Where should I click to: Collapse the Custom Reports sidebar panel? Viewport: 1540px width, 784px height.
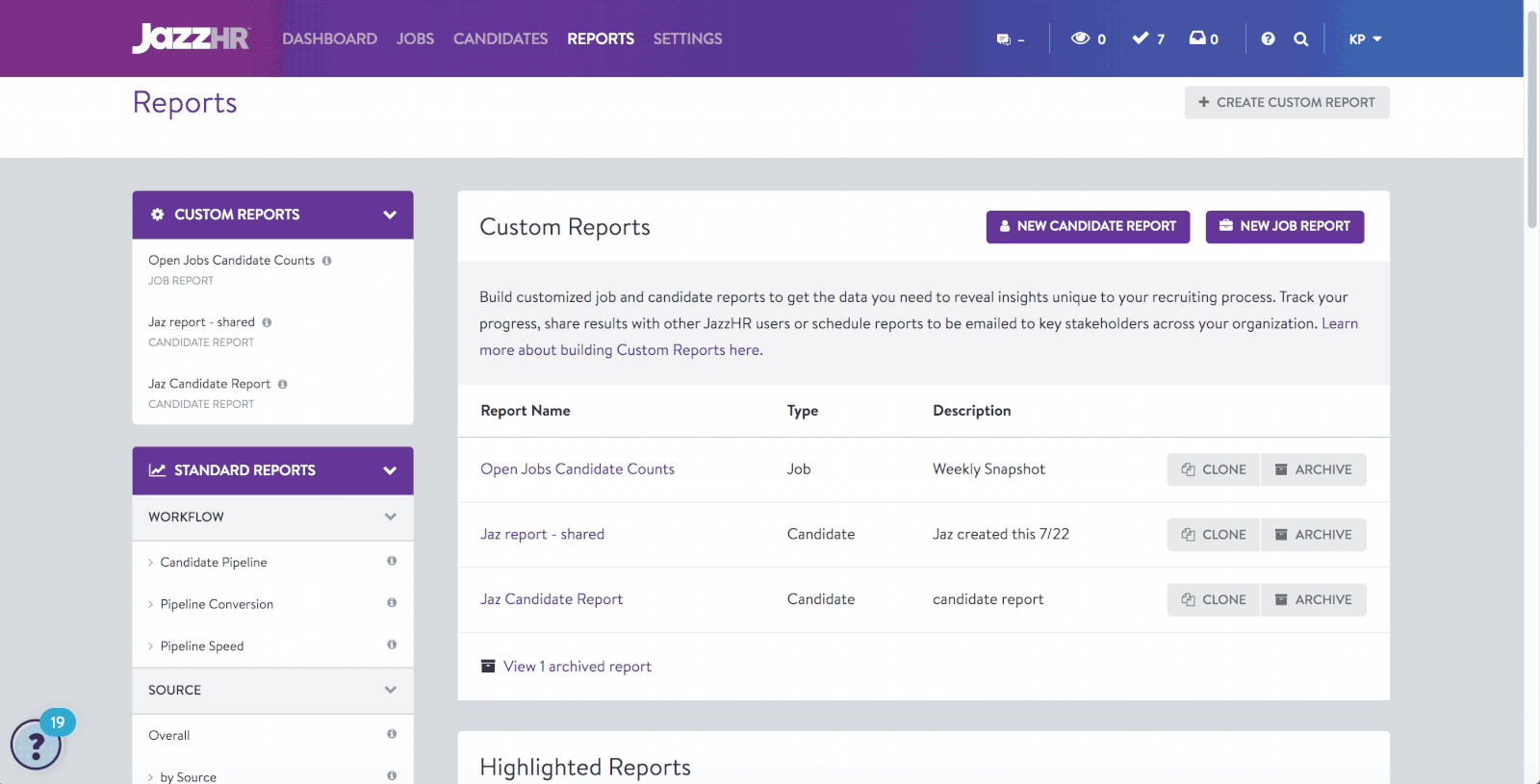(390, 215)
